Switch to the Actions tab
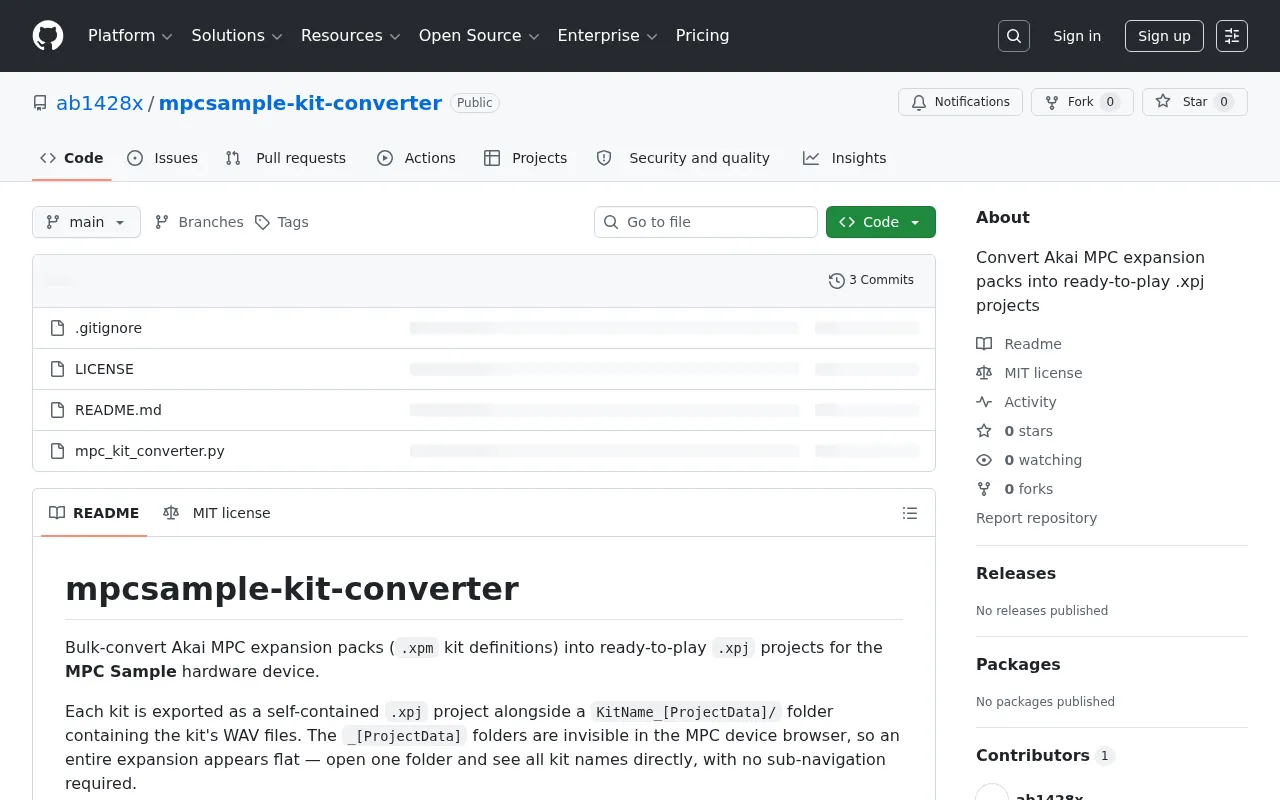The width and height of the screenshot is (1280, 800). coord(416,158)
